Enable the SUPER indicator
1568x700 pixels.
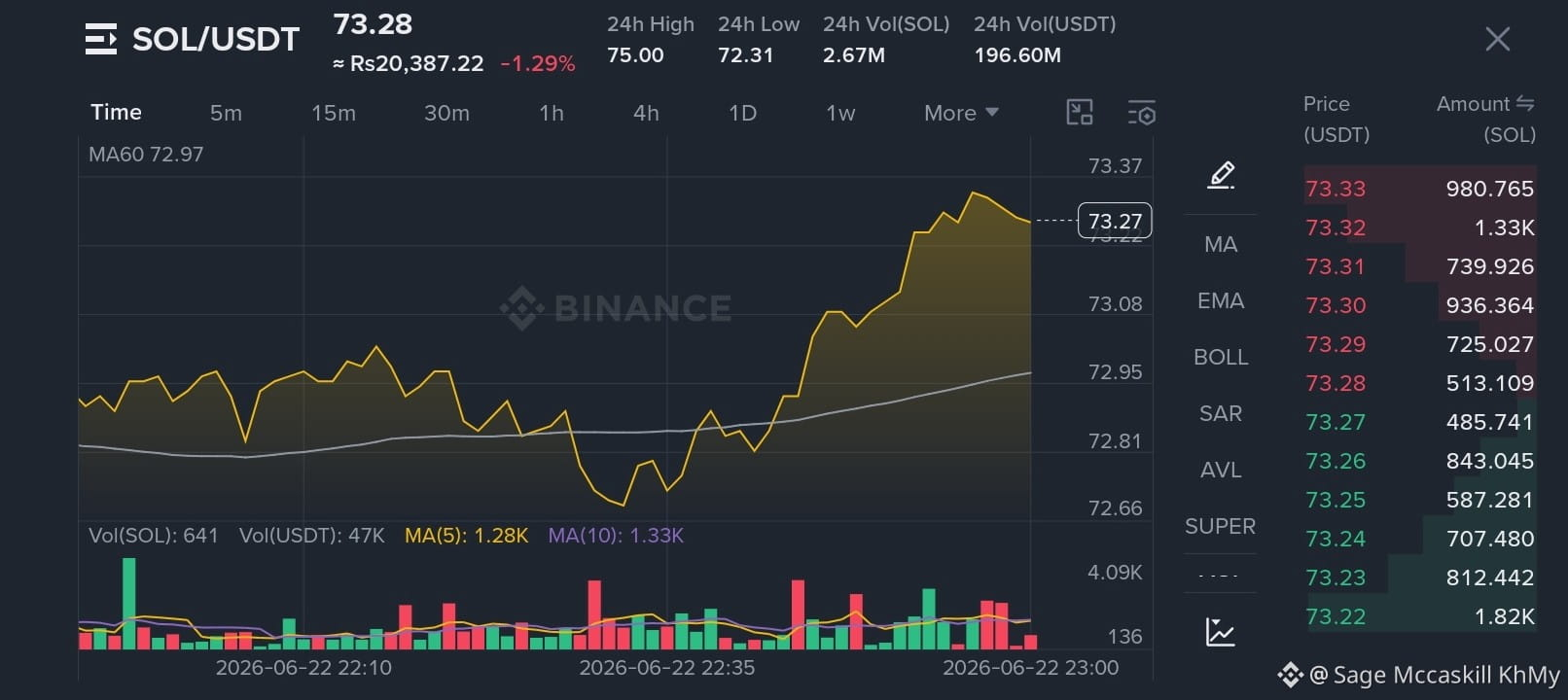1221,526
